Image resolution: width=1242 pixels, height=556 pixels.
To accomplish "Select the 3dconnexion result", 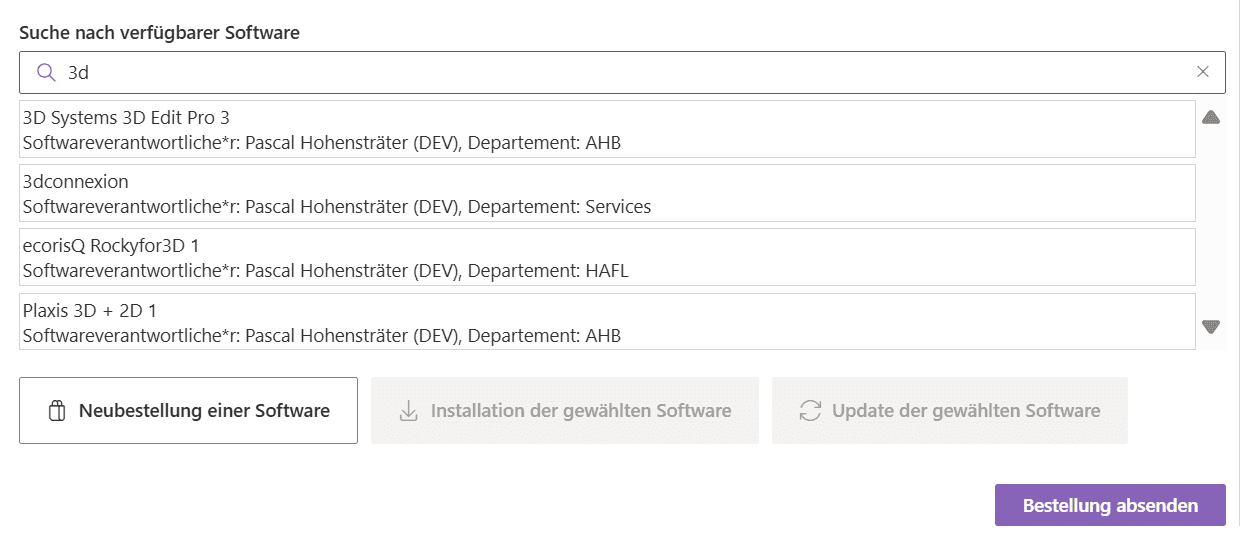I will 608,193.
